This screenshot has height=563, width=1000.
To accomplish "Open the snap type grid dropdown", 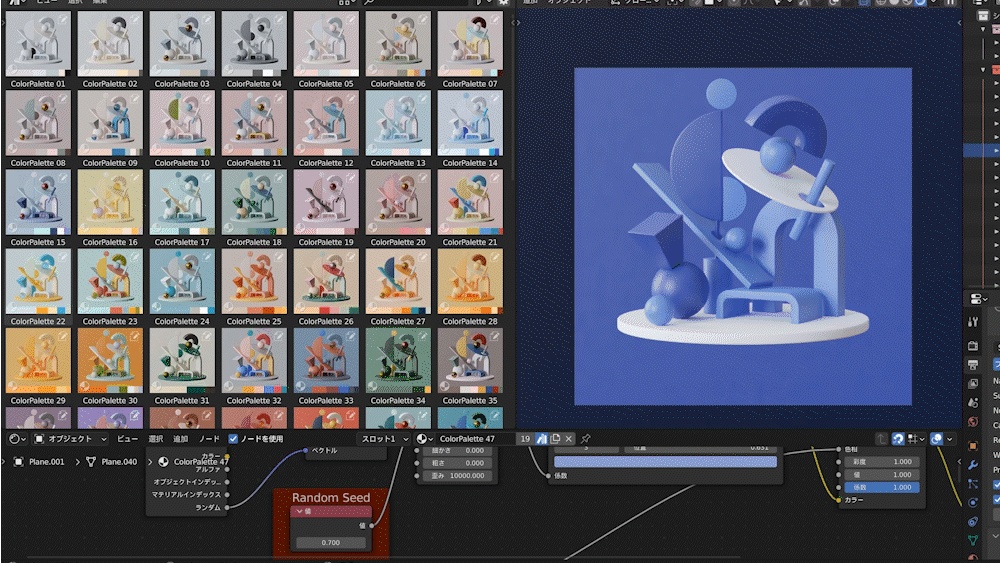I will pyautogui.click(x=916, y=439).
